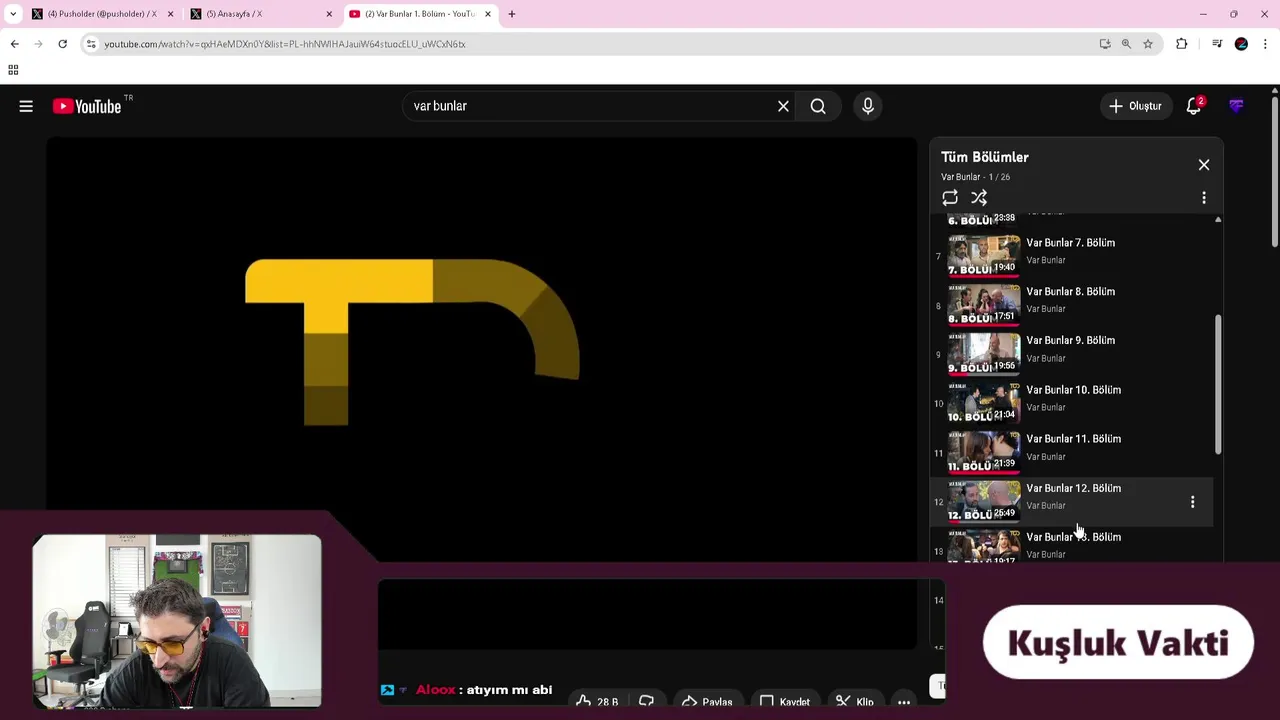The width and height of the screenshot is (1280, 720).
Task: Select title "Var Bunlar 9. Bölüm"
Action: (1070, 341)
